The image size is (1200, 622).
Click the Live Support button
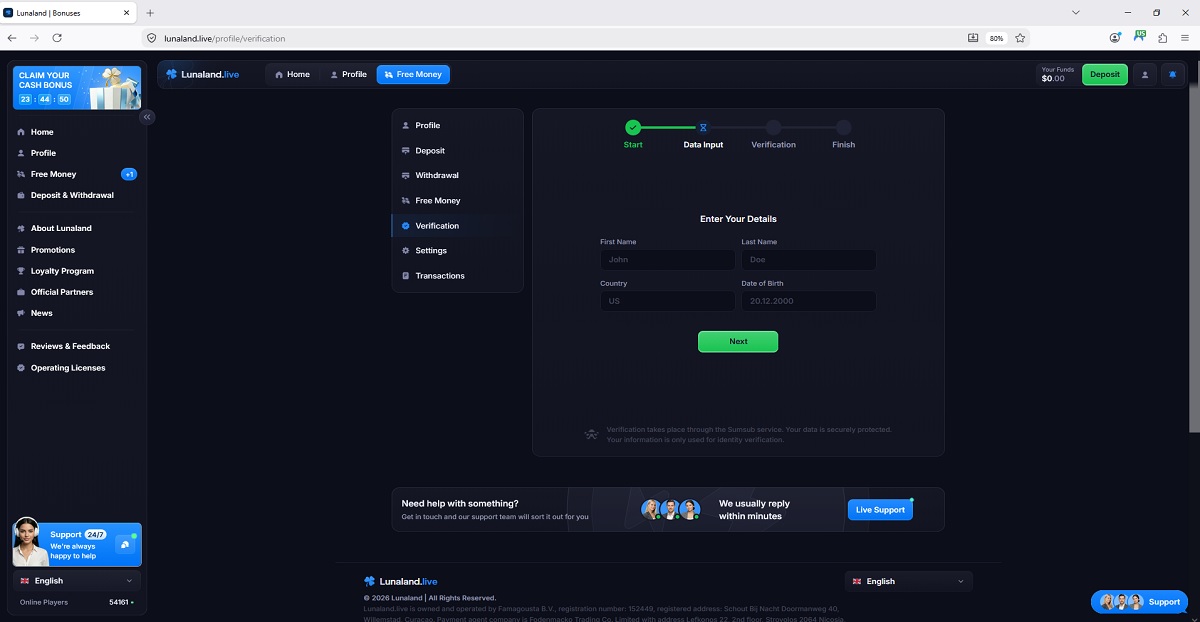coord(880,510)
